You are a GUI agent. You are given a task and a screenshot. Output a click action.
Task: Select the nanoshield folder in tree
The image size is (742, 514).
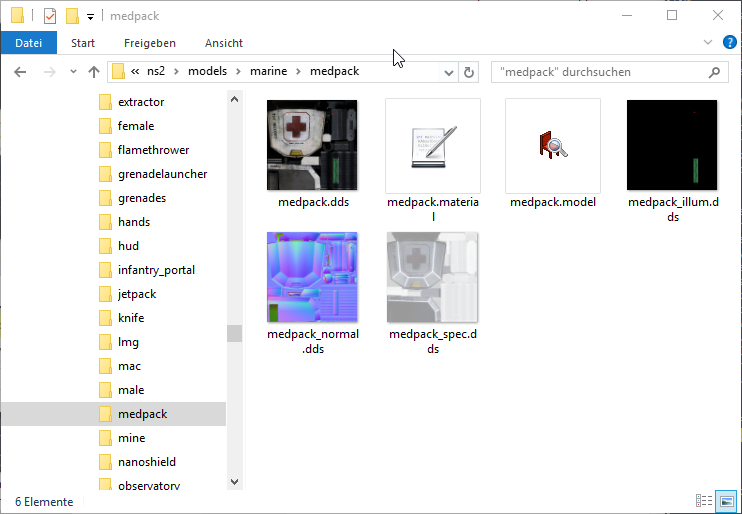tap(147, 462)
